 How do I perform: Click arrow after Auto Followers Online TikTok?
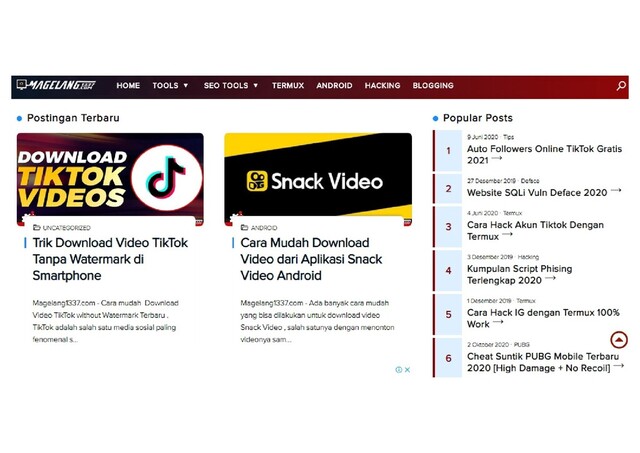pyautogui.click(x=497, y=158)
